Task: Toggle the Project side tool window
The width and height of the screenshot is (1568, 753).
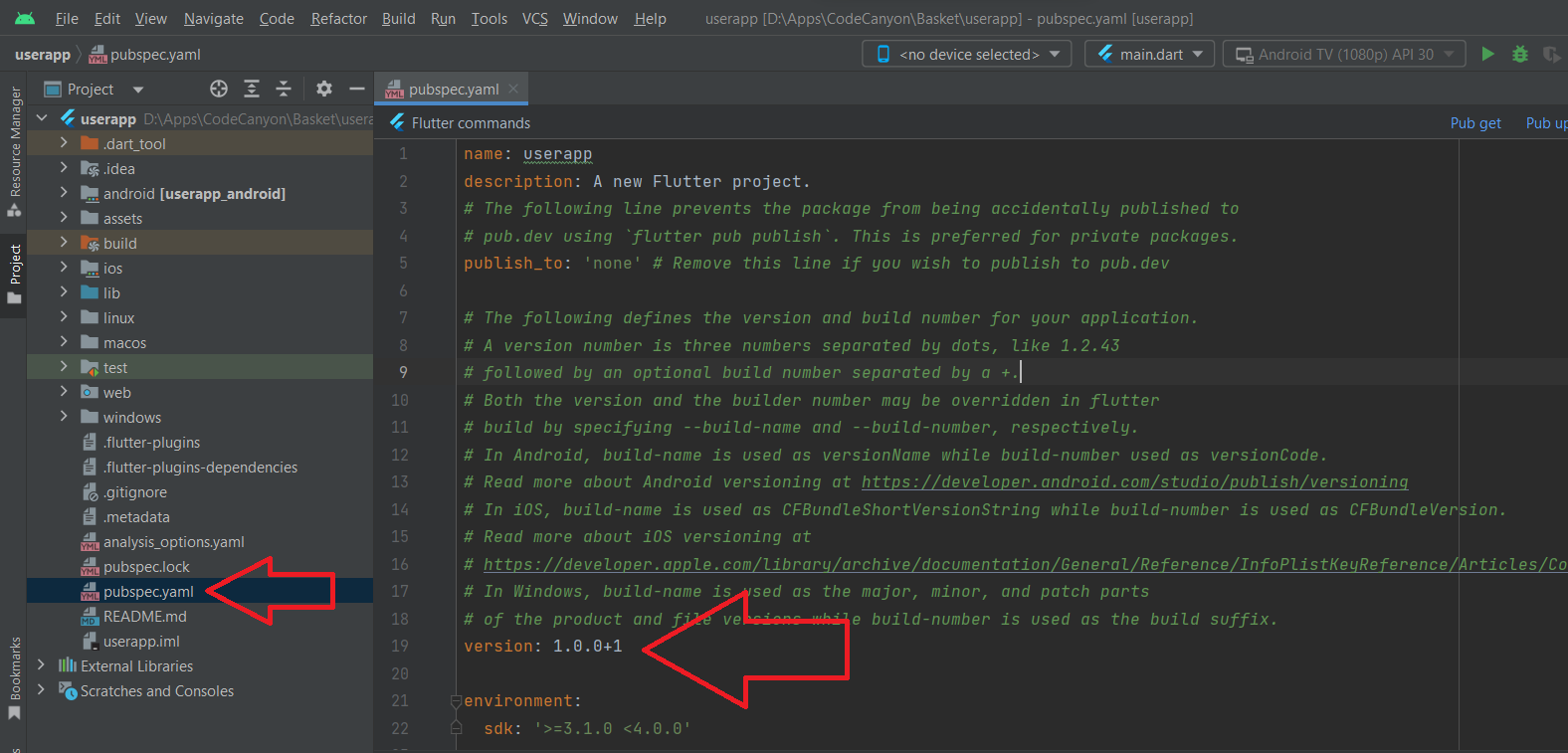Action: (x=14, y=275)
